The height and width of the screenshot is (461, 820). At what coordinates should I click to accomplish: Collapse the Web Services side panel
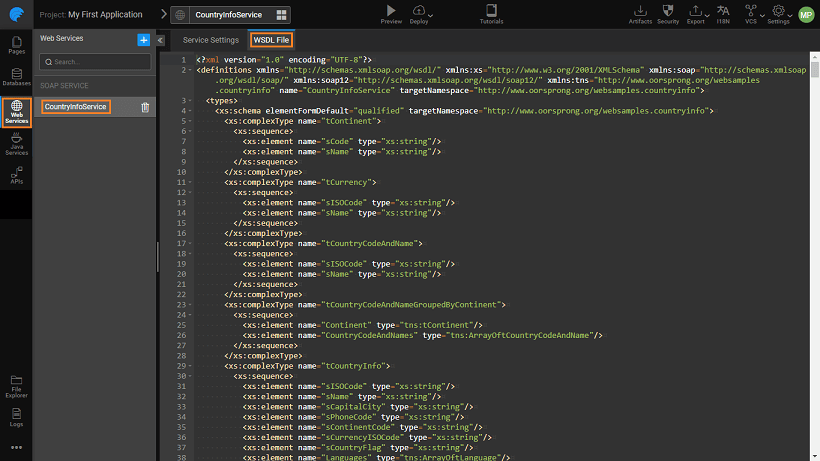tap(160, 40)
